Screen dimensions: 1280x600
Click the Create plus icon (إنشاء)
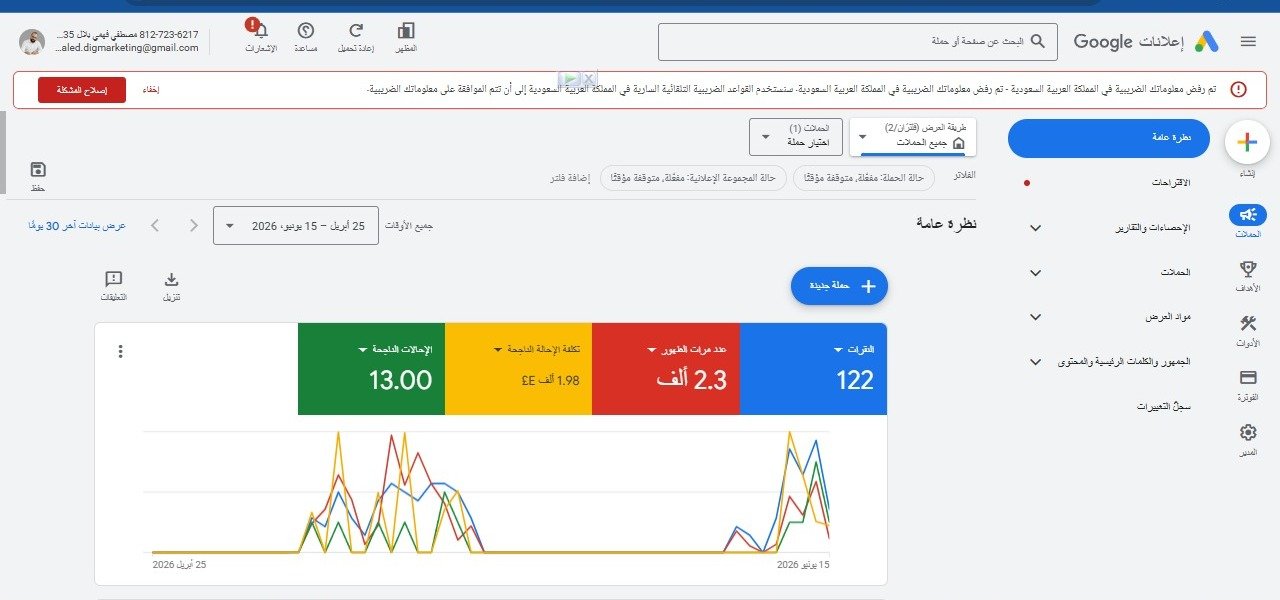click(x=1247, y=142)
